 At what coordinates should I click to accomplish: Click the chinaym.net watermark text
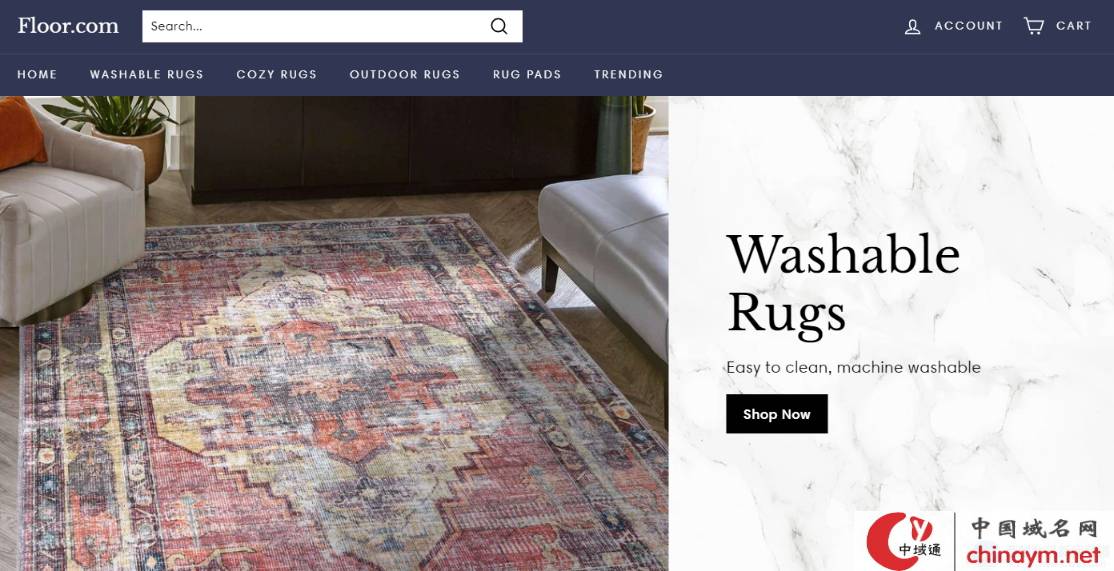1033,555
